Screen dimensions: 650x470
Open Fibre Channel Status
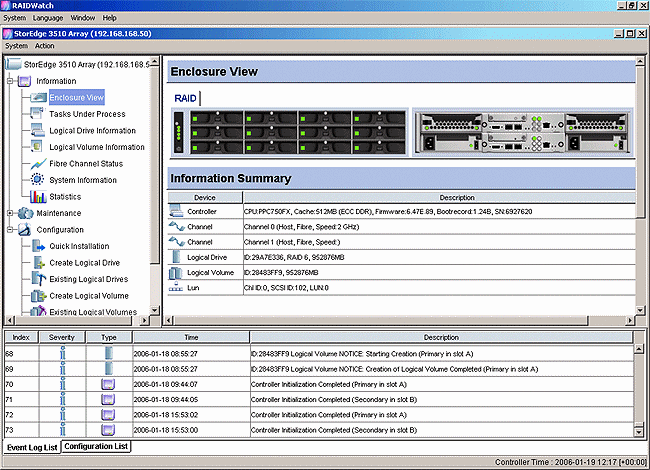[86, 164]
